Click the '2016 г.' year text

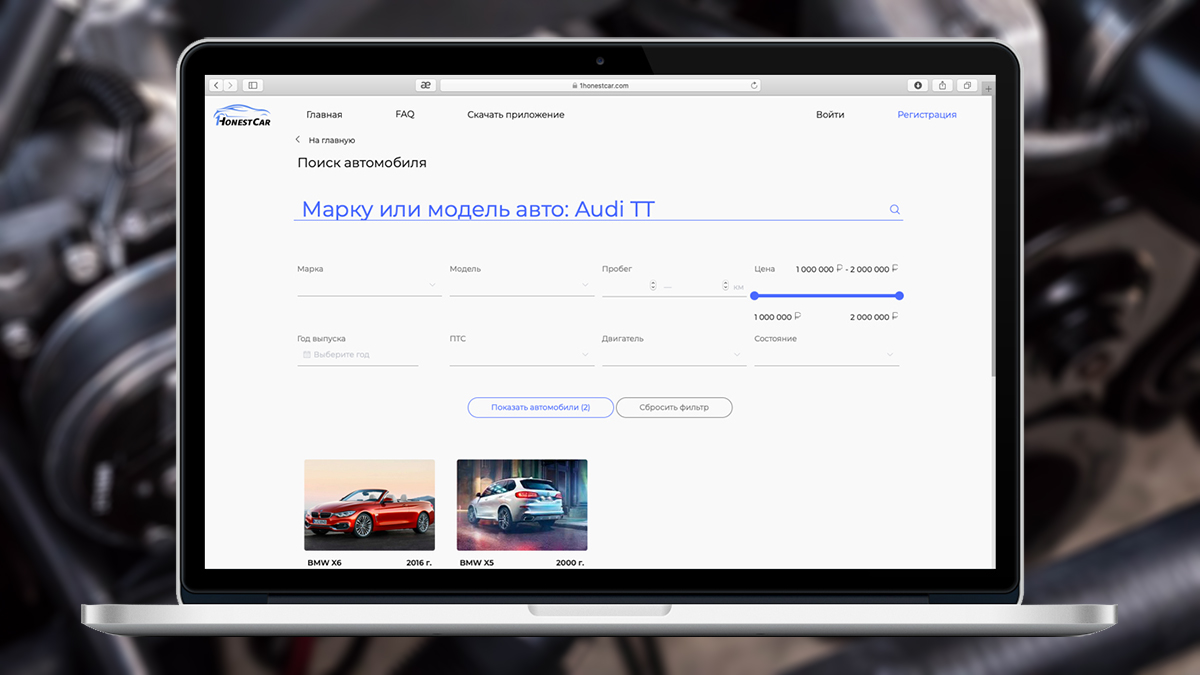tap(419, 563)
